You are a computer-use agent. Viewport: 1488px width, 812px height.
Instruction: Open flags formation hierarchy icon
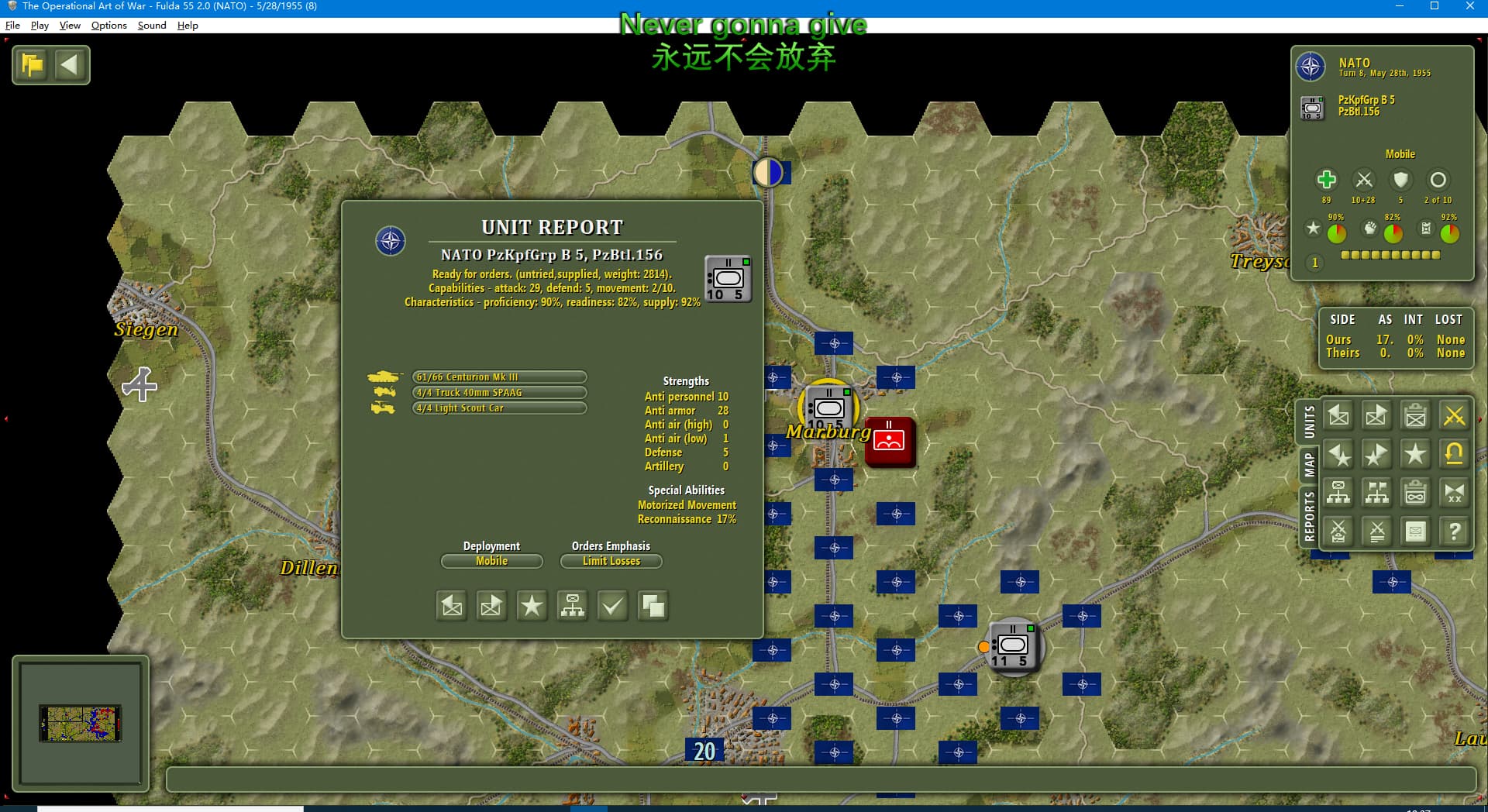1377,493
